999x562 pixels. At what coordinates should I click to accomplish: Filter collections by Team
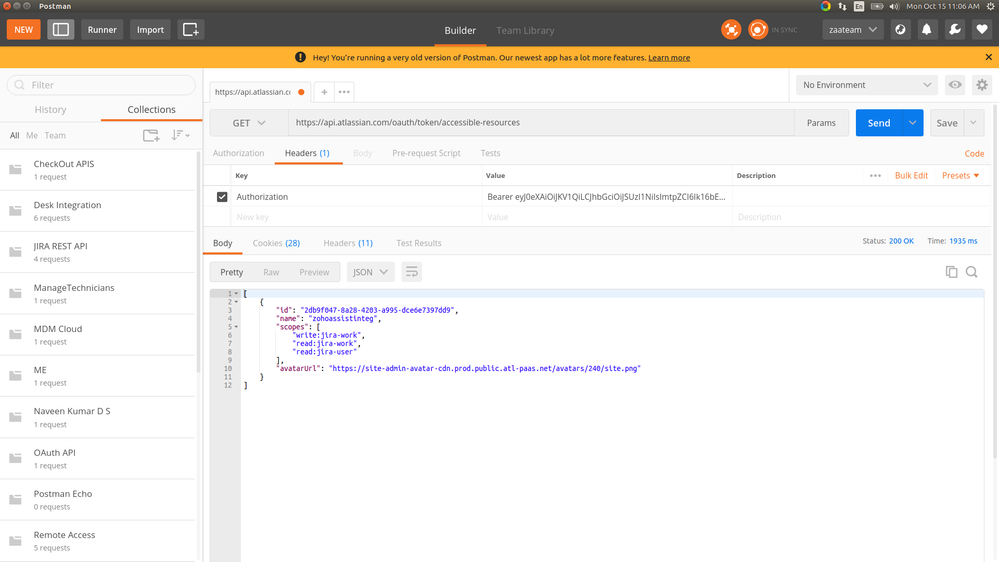[x=55, y=136]
